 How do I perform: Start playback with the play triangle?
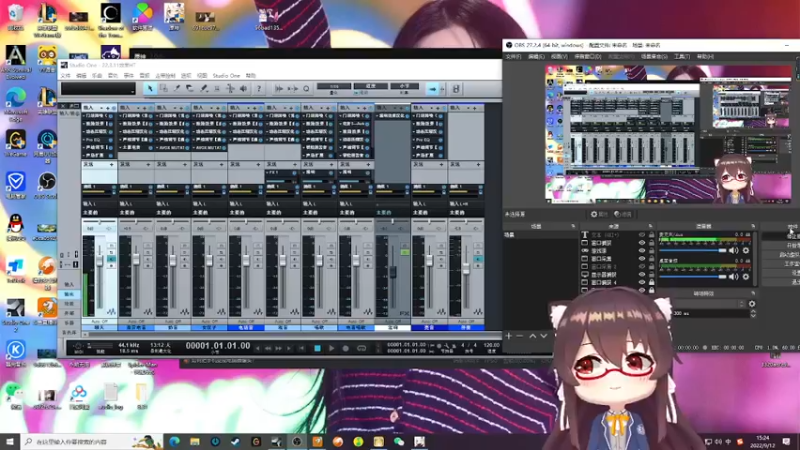331,348
